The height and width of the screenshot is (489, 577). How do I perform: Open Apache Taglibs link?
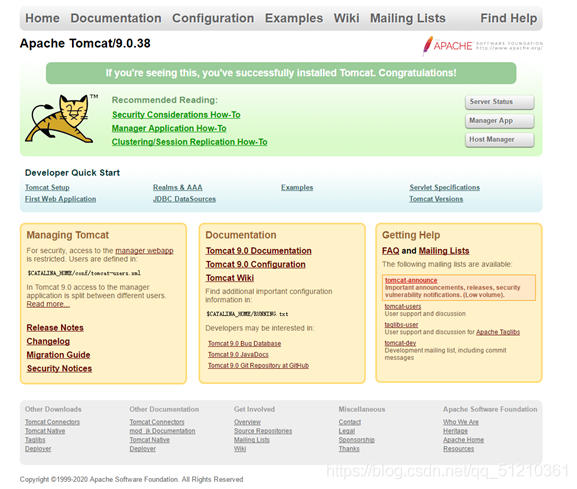coord(498,332)
